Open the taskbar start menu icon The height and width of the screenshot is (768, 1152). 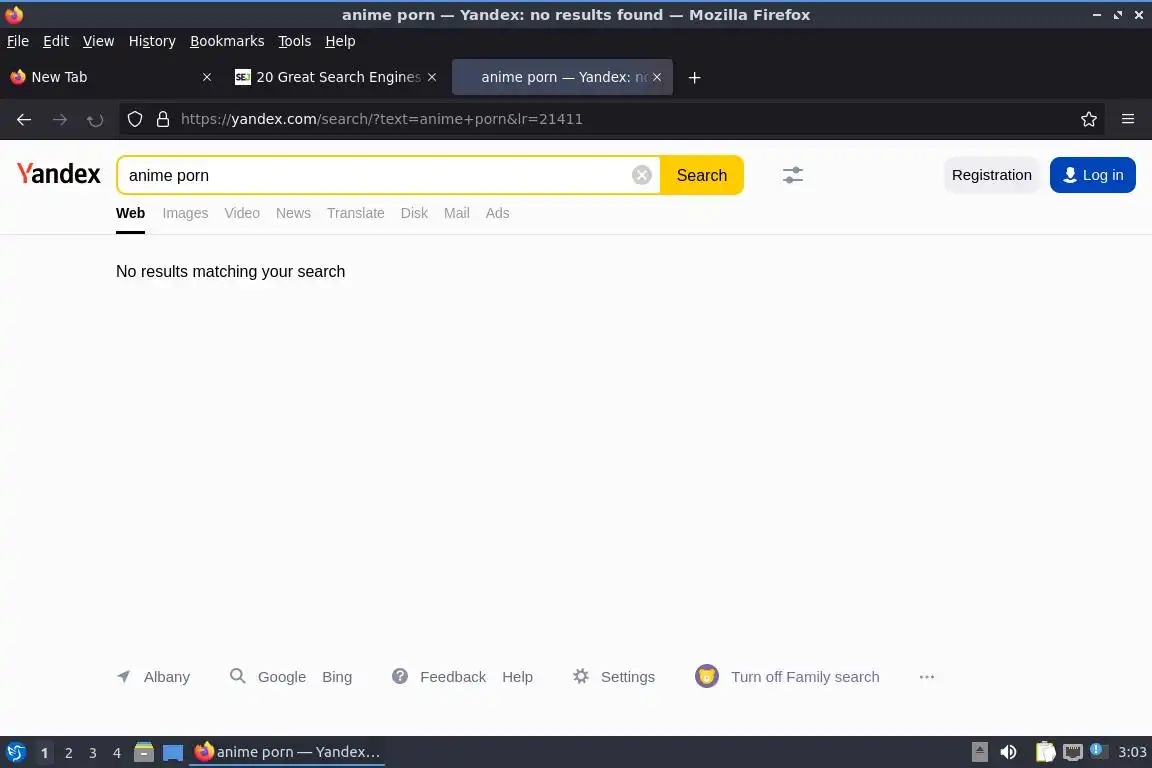15,752
